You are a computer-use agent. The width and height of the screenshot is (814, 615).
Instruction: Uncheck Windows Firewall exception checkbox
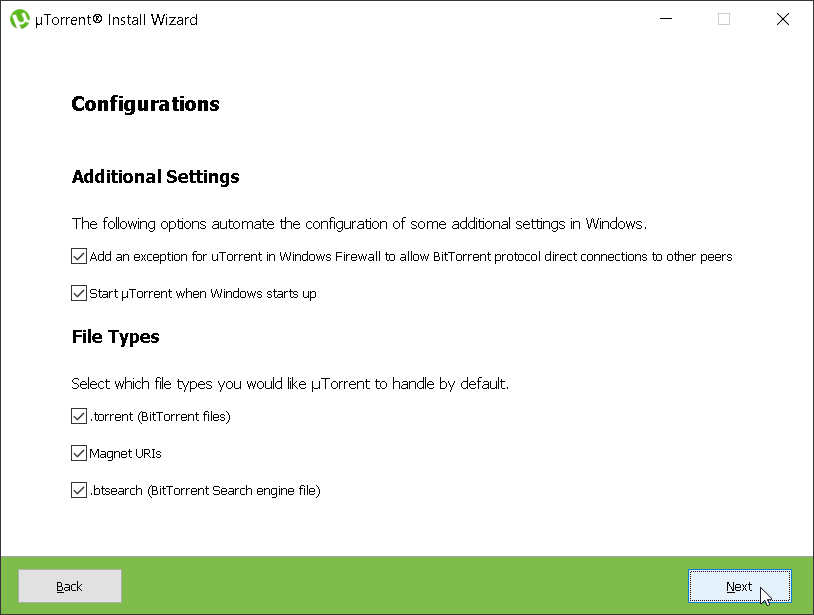click(x=79, y=256)
